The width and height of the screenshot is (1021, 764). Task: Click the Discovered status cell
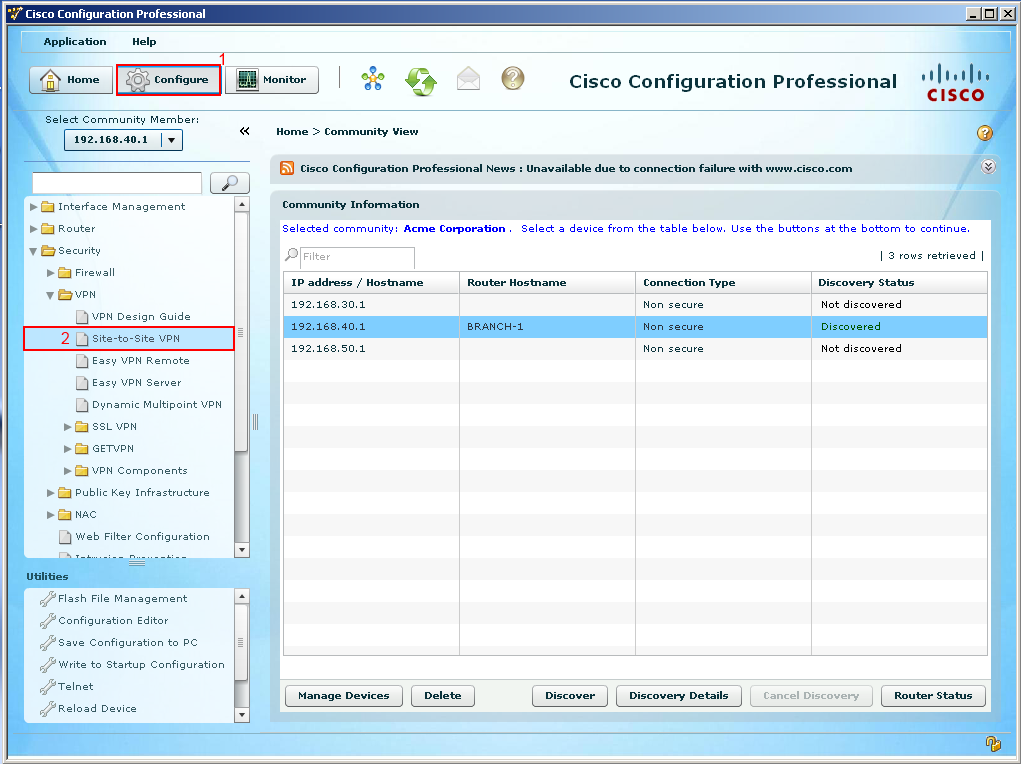coord(899,327)
